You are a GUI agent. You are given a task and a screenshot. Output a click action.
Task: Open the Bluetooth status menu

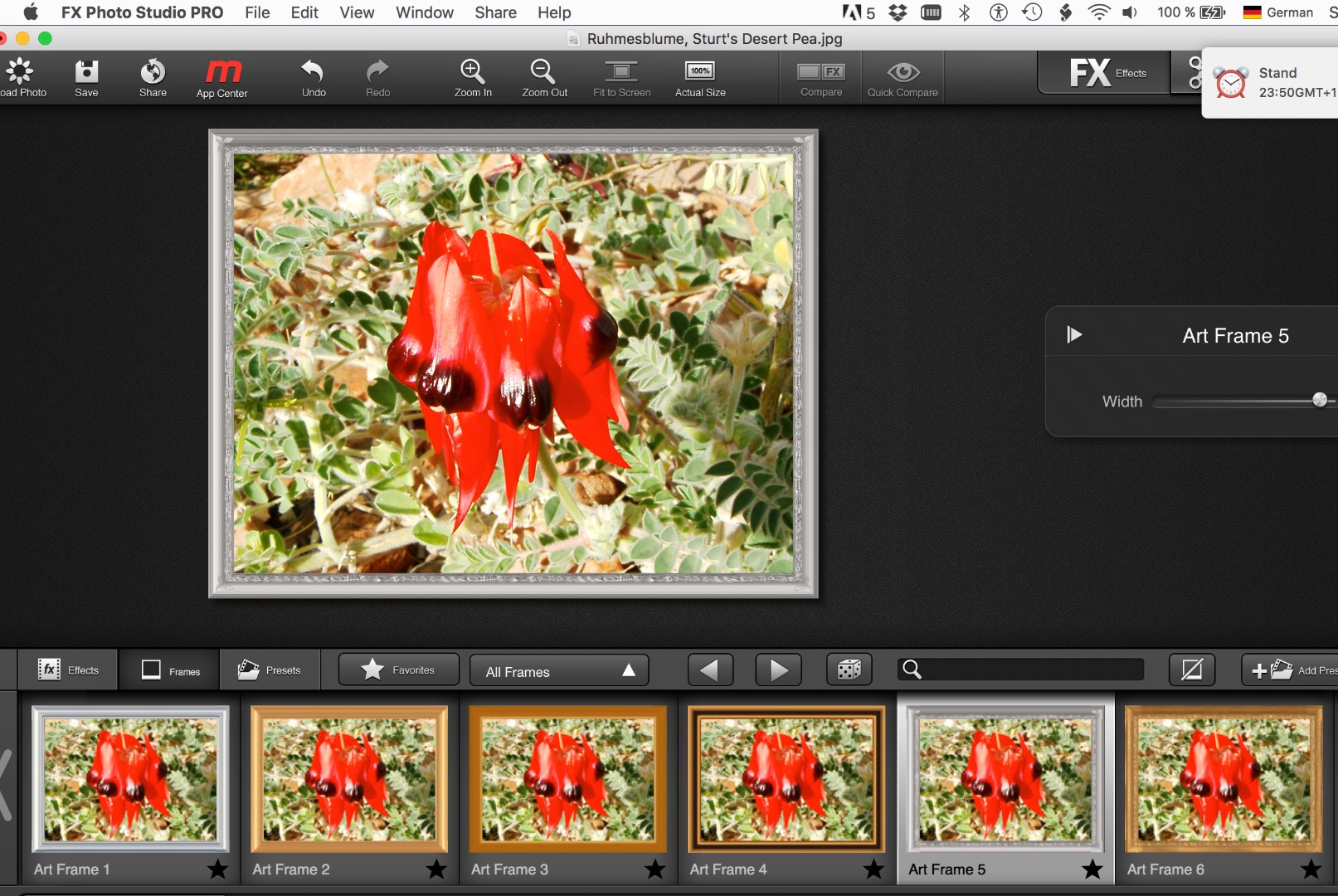(964, 12)
